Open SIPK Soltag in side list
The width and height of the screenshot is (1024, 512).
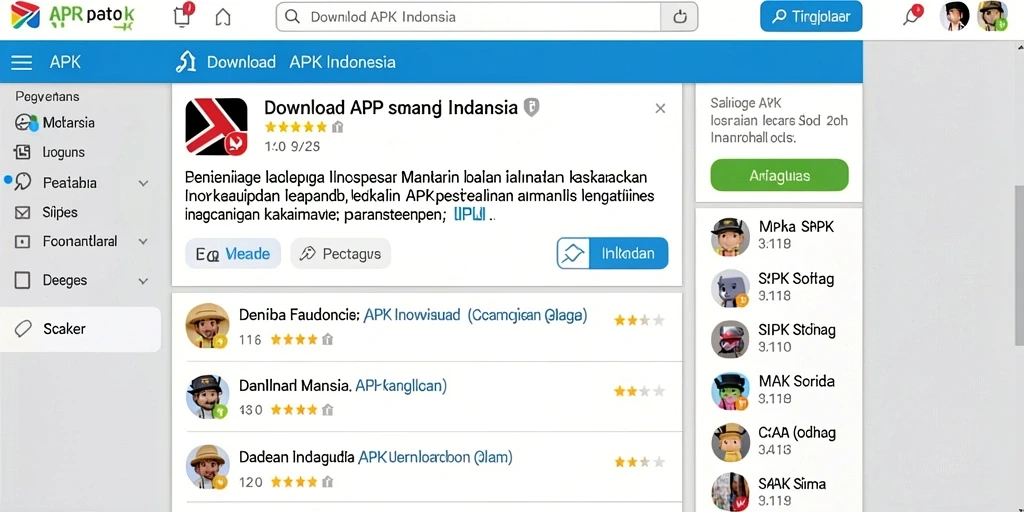tap(796, 279)
